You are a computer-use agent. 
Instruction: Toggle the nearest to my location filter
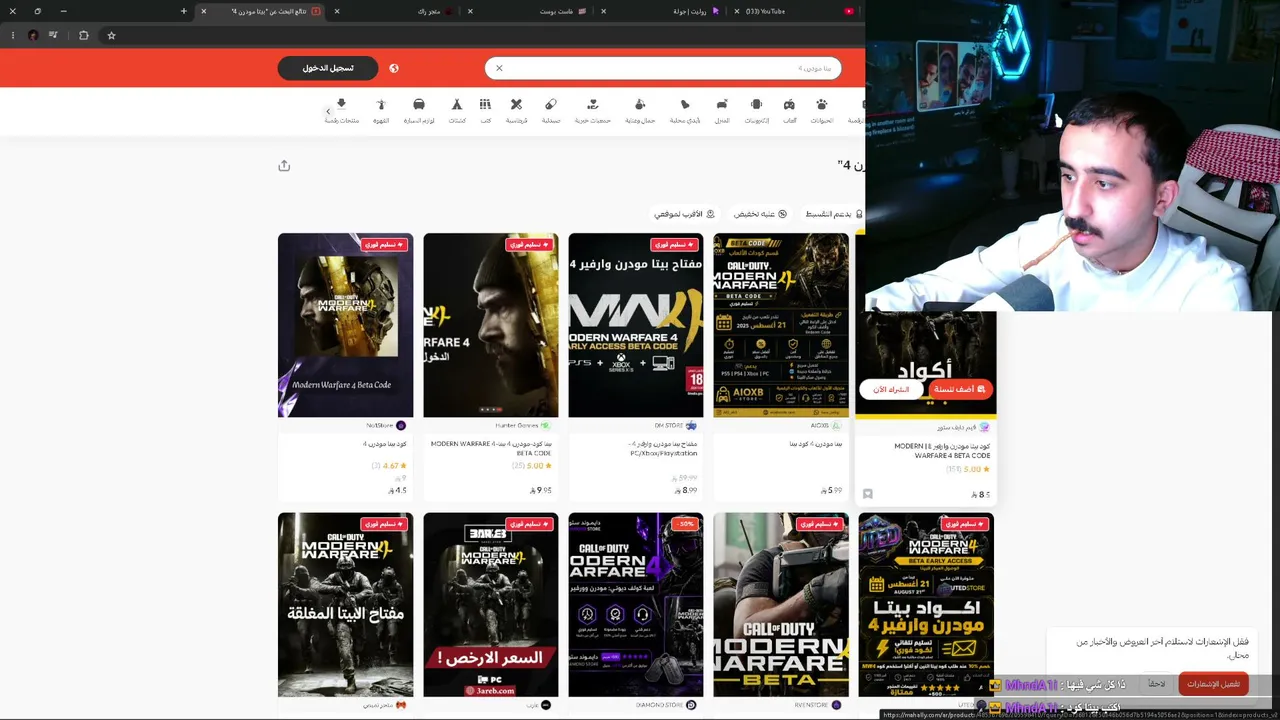coord(685,214)
